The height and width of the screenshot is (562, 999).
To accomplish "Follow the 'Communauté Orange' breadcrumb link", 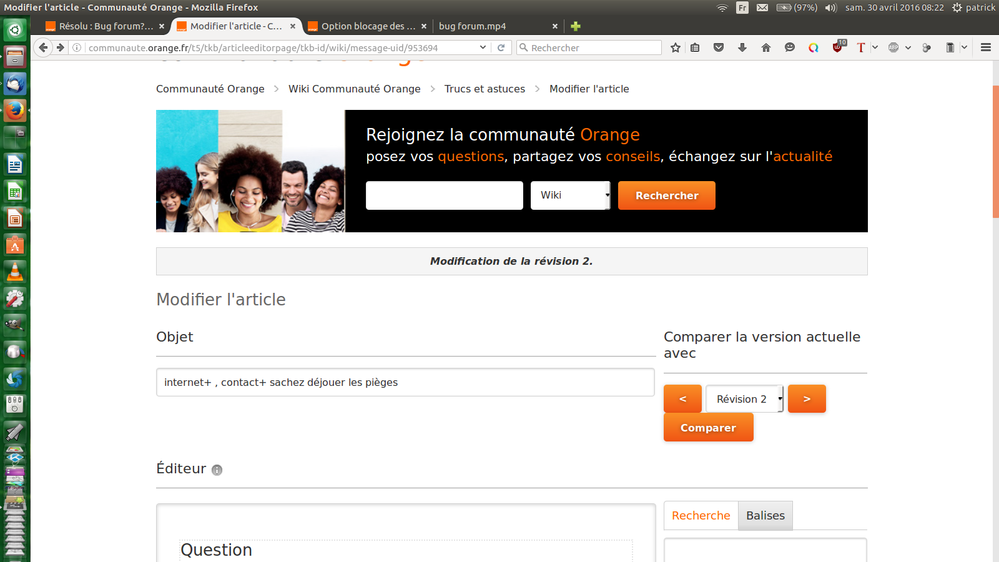I will coord(210,89).
